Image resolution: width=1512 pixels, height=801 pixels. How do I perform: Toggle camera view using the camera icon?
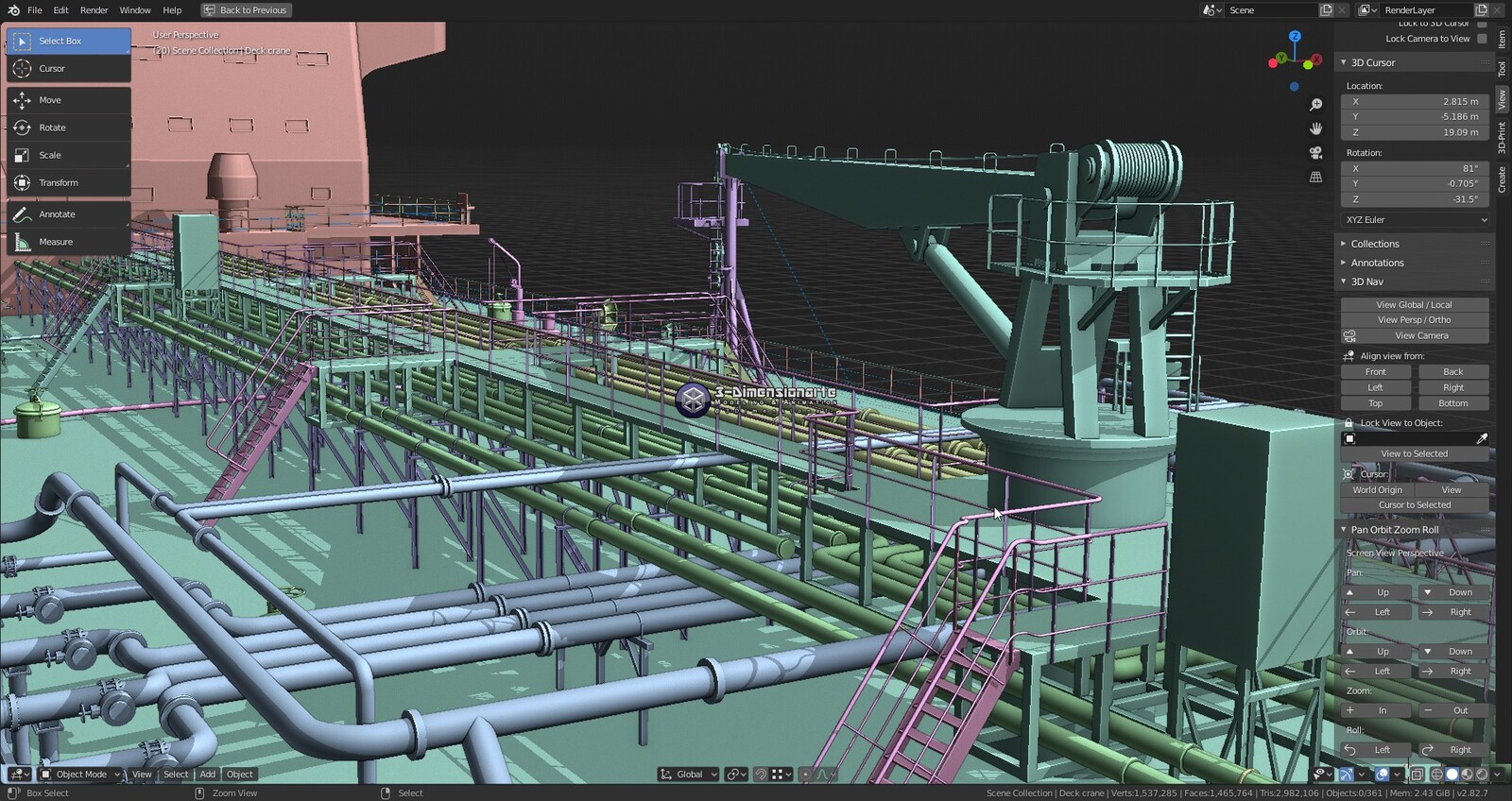(1315, 152)
